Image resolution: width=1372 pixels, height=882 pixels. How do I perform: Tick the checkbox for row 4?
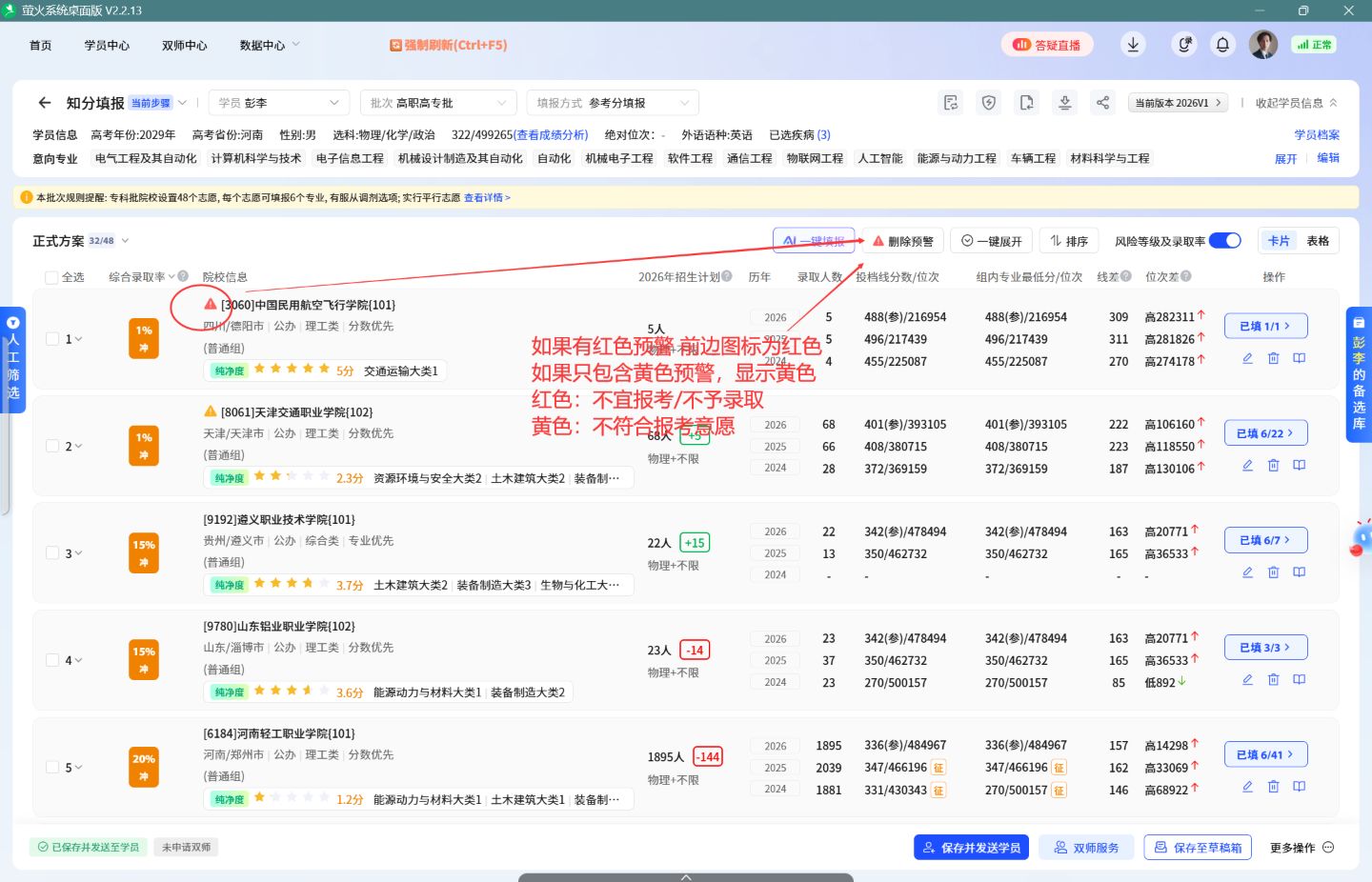pos(52,659)
